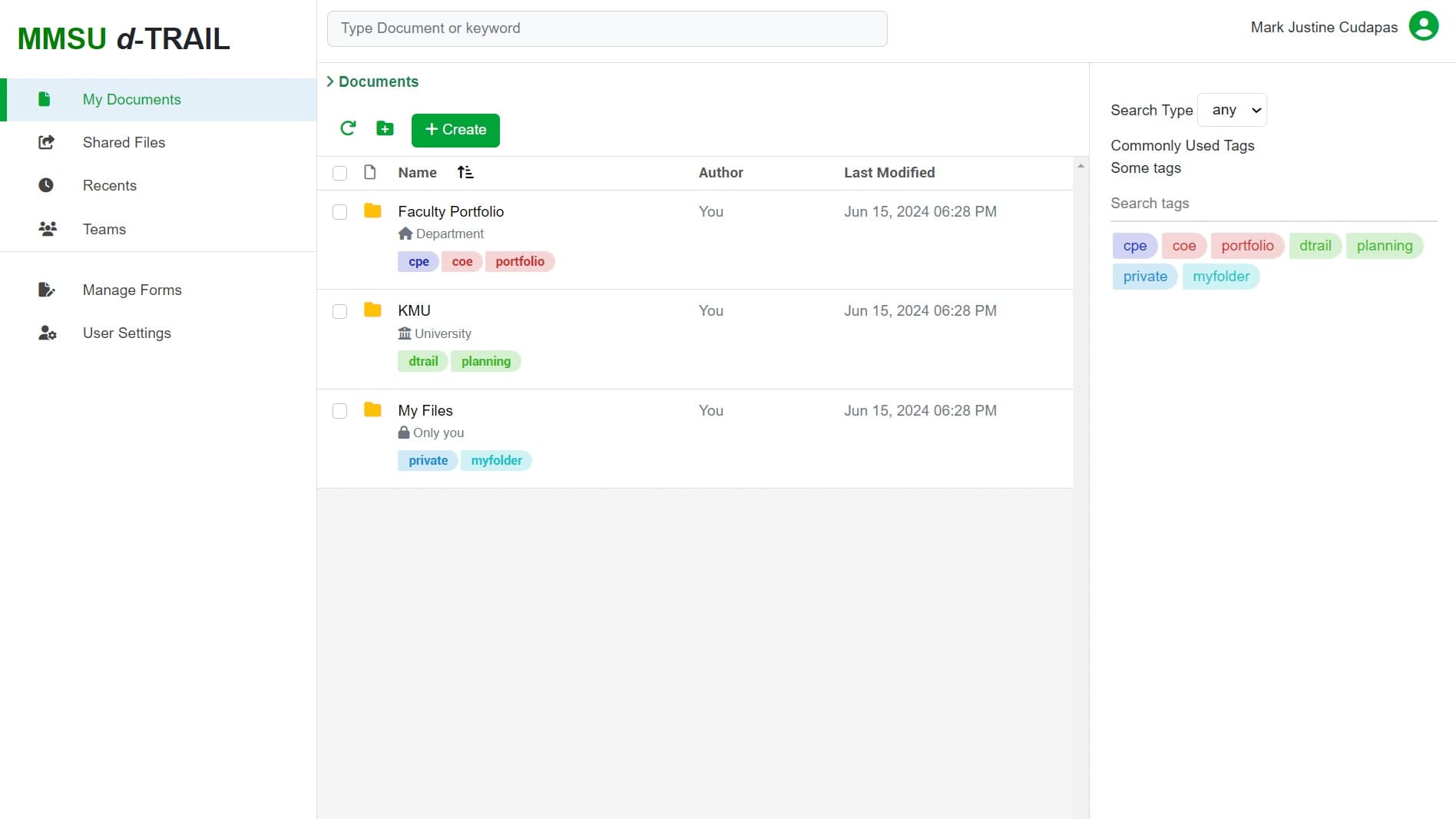This screenshot has height=819, width=1456.
Task: Select the portfolio tag in right panel
Action: pos(1247,246)
